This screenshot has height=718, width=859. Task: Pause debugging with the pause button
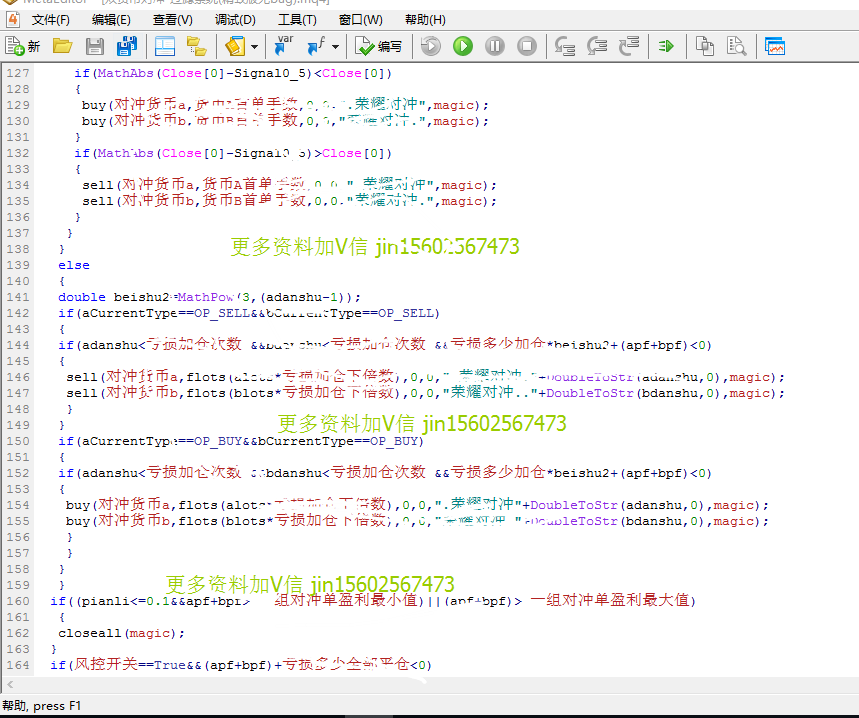click(x=495, y=47)
